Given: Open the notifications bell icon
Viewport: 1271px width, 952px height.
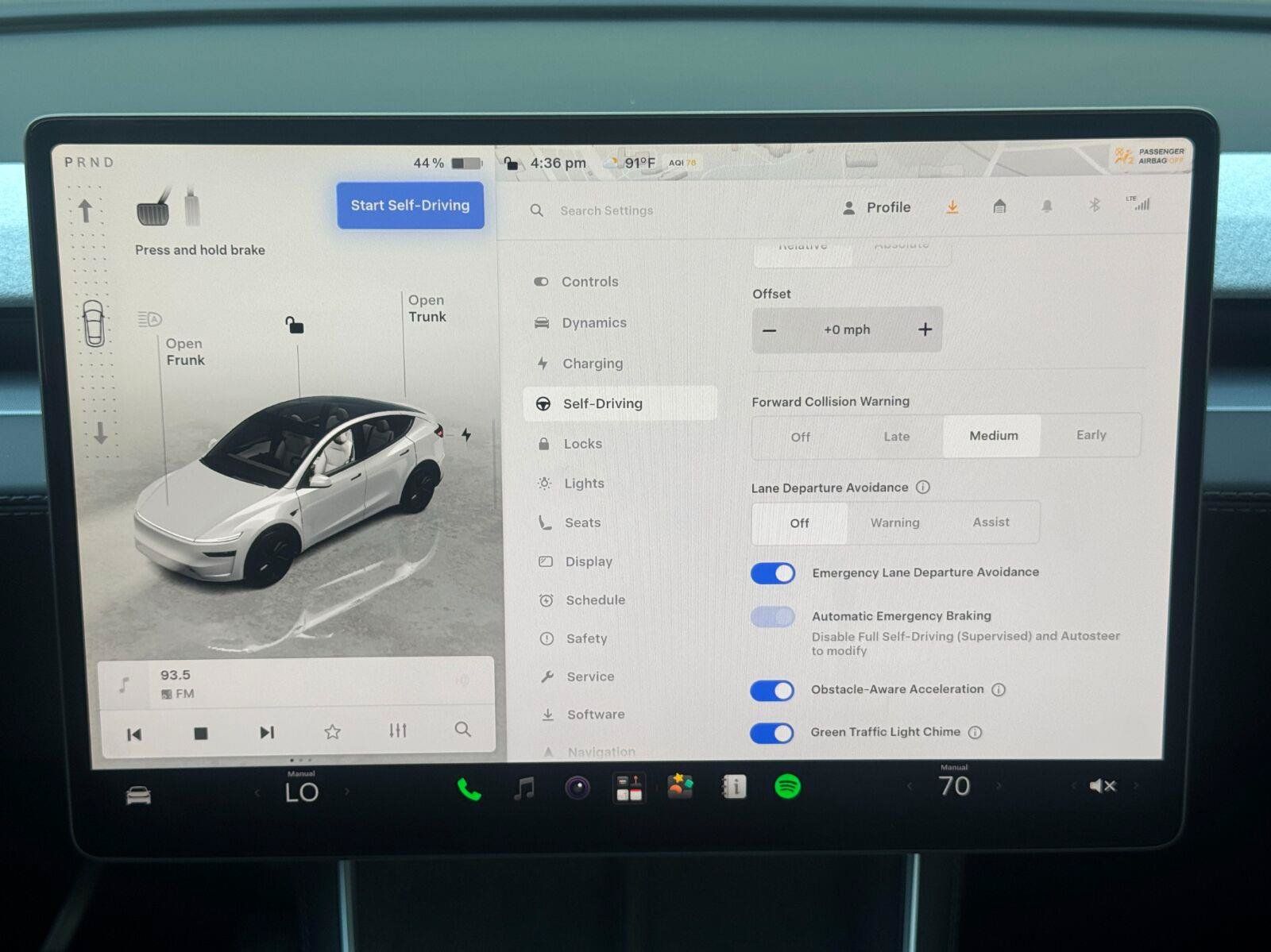Looking at the screenshot, I should (1047, 206).
